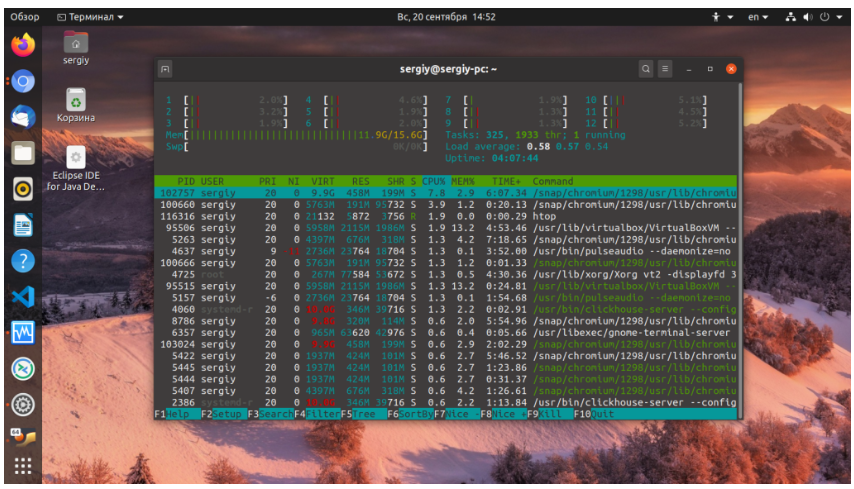
Task: Sort by the MEM% column header
Action: coord(462,181)
